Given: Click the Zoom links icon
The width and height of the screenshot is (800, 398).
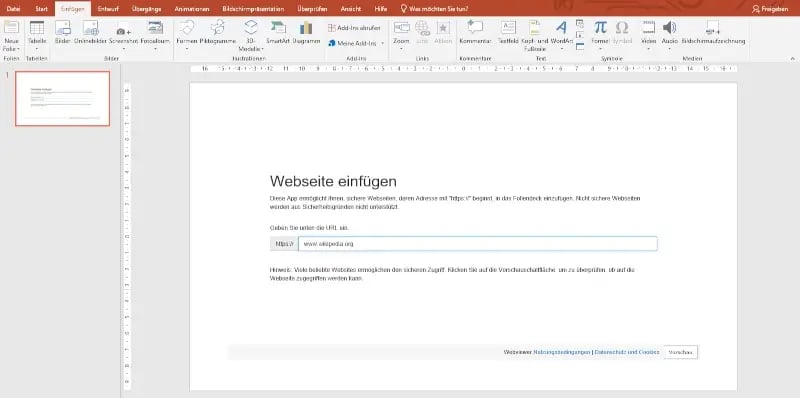Looking at the screenshot, I should (402, 28).
